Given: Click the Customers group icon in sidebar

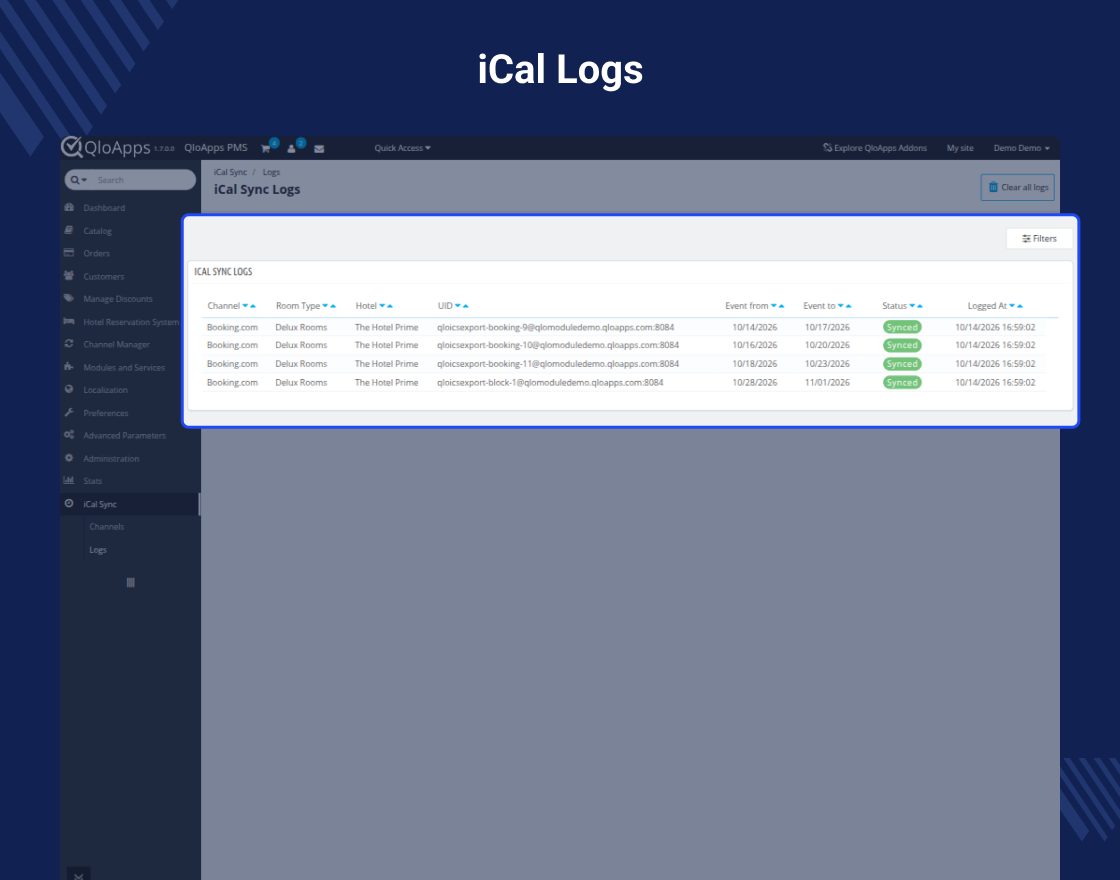Looking at the screenshot, I should 69,276.
